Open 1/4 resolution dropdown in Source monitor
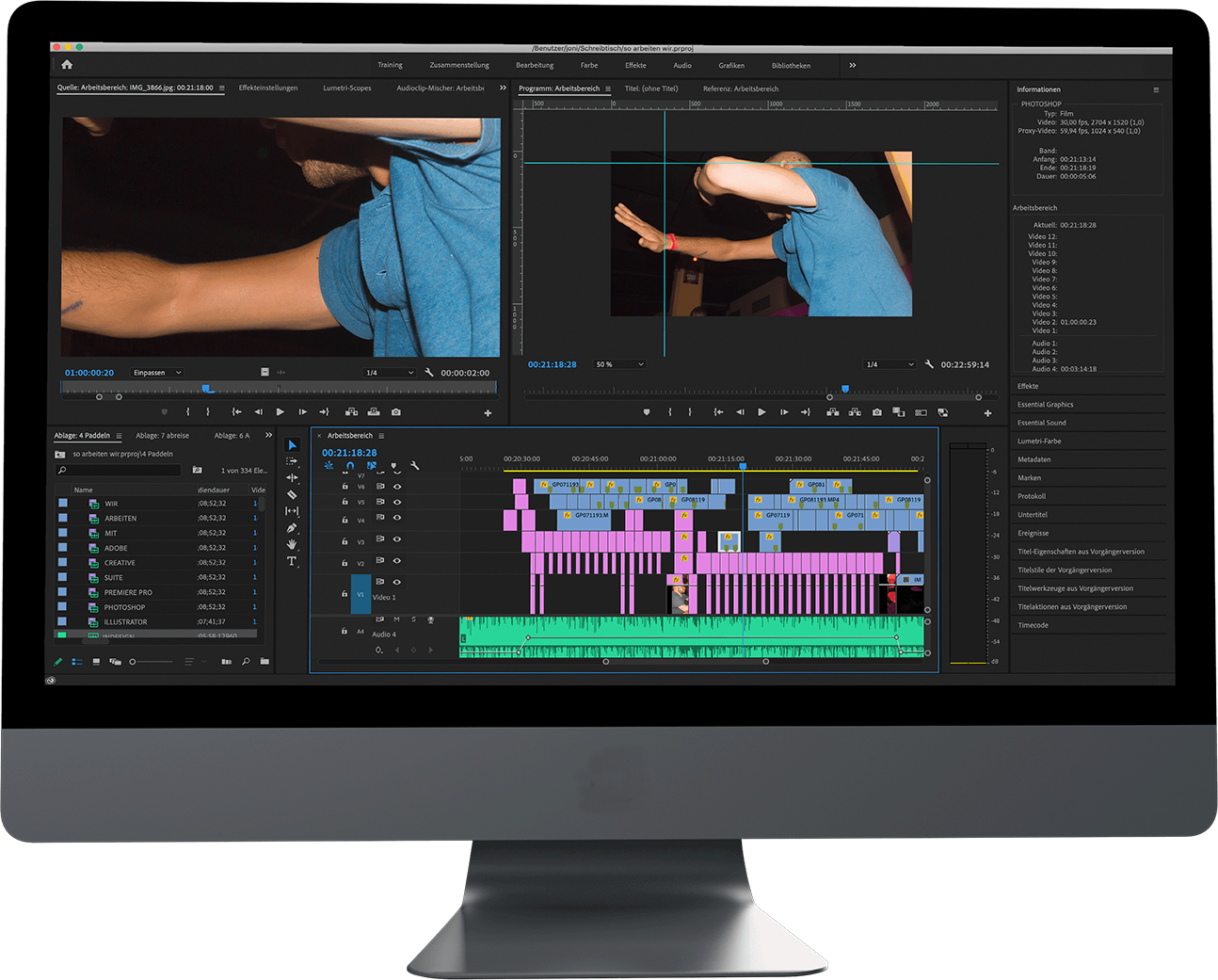The image size is (1218, 980). pyautogui.click(x=390, y=373)
